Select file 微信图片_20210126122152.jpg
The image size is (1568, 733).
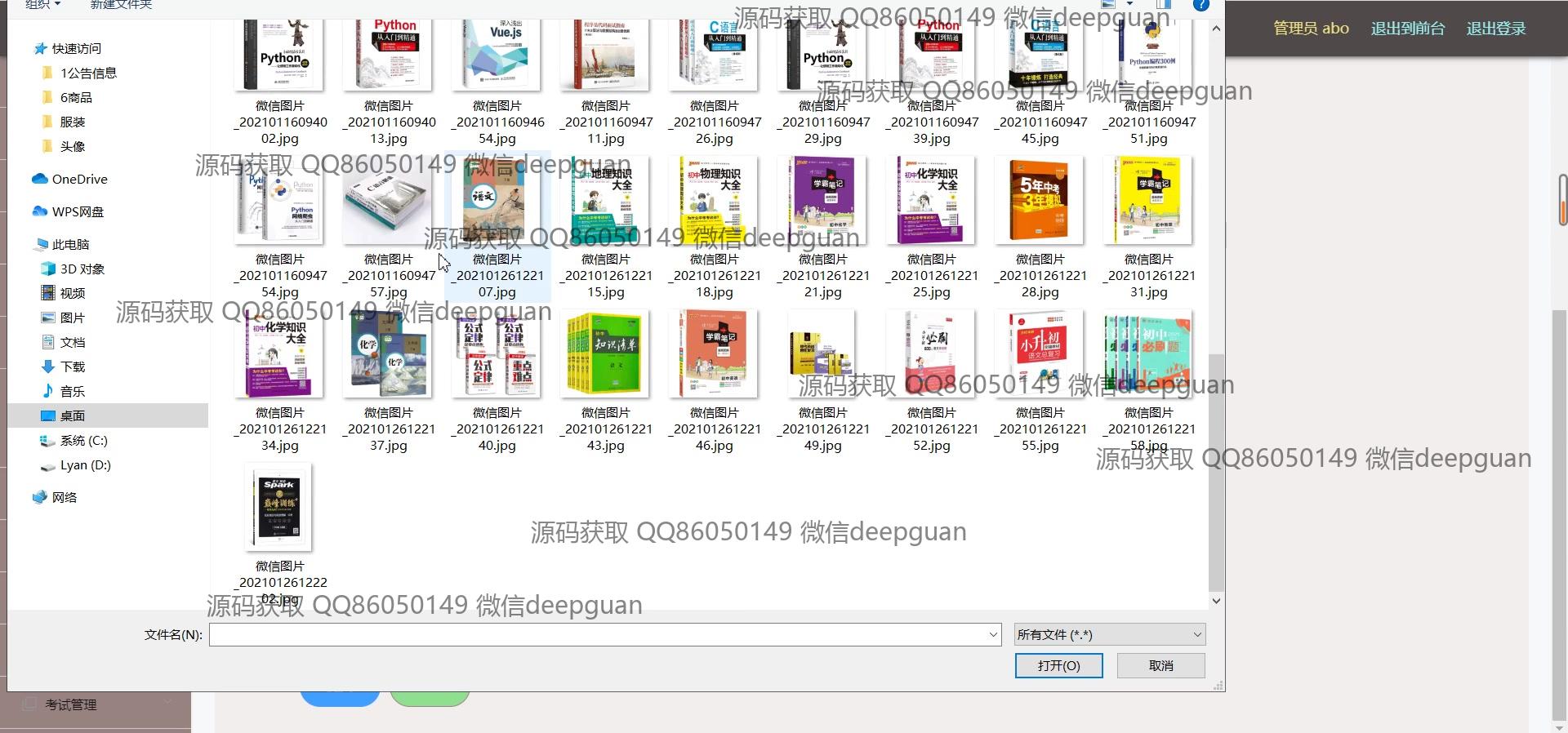[932, 380]
